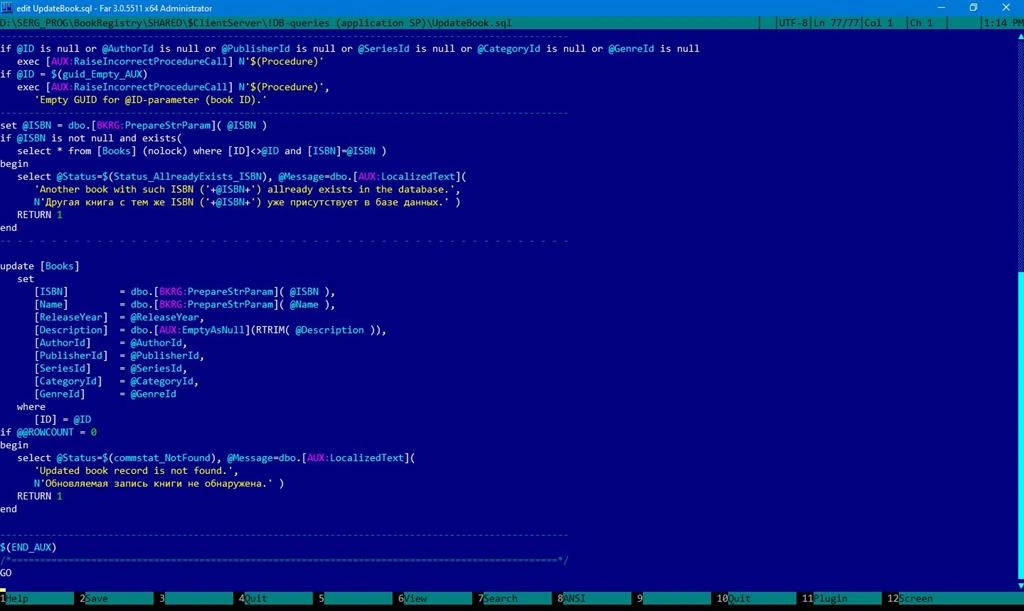1024x611 pixels.
Task: Click 'Updated book record is not found.' string
Action: coord(134,471)
